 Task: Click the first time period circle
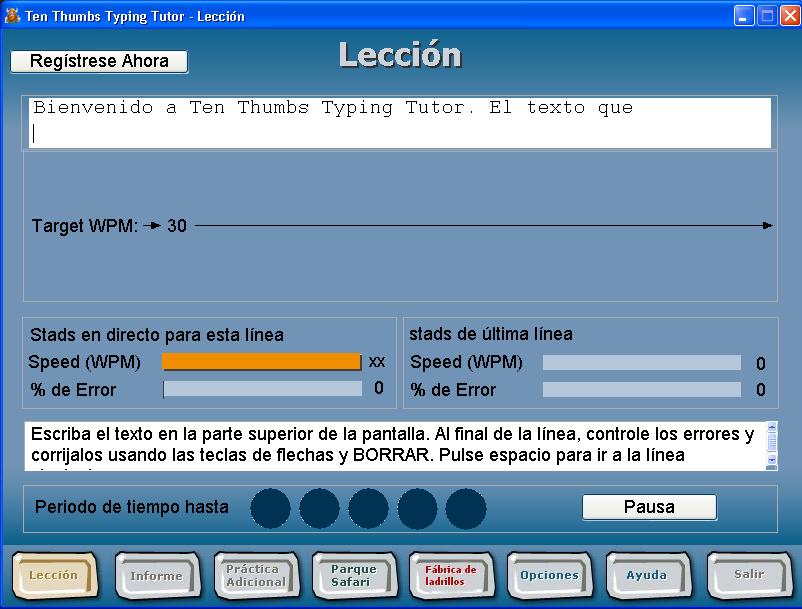(x=270, y=508)
